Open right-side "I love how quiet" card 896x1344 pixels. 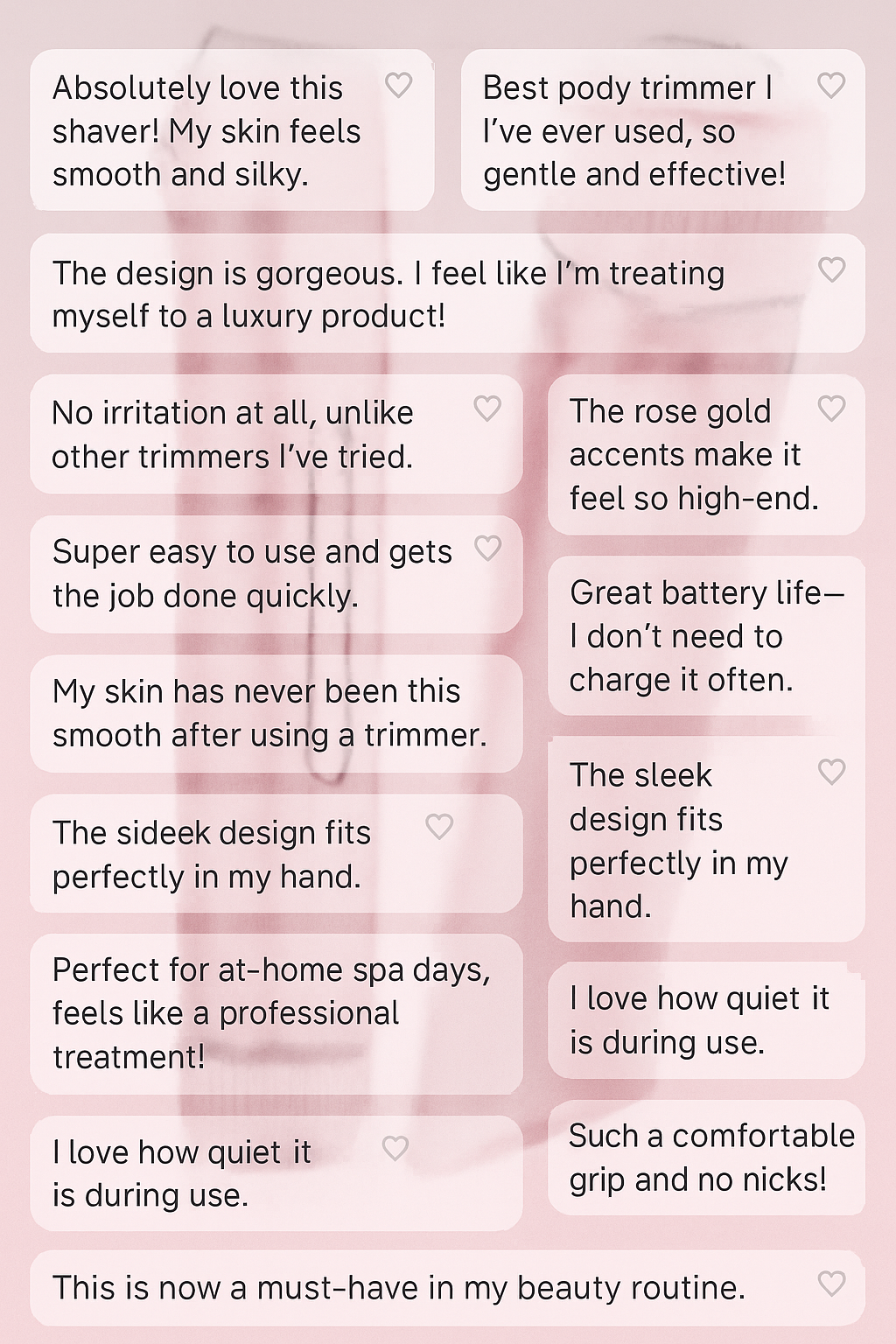[706, 1020]
